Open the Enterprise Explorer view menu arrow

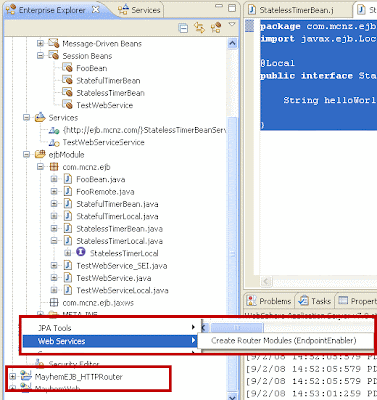[x=232, y=24]
